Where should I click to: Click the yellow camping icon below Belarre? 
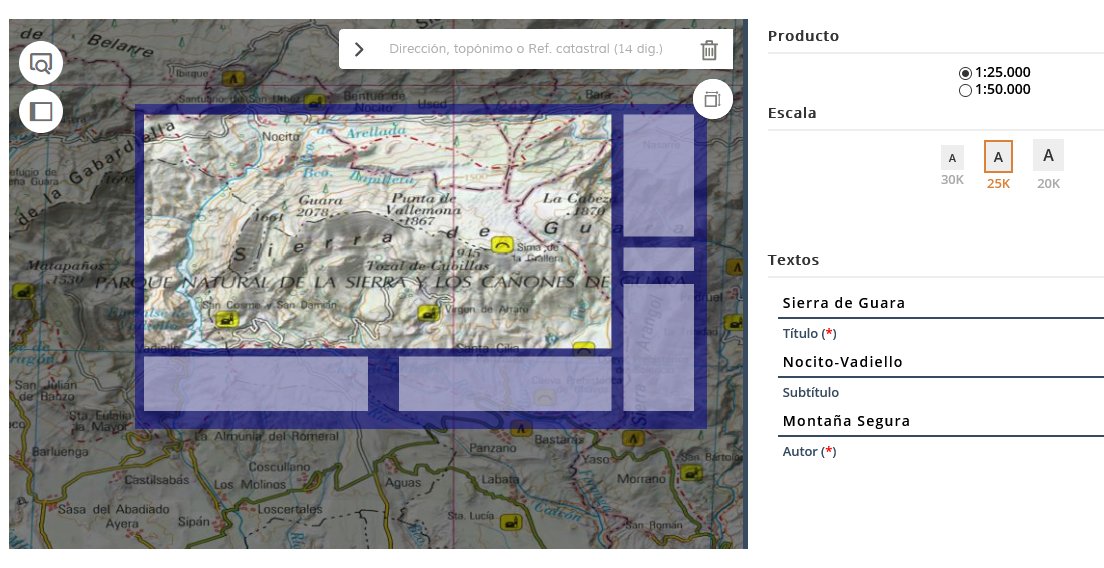[x=234, y=77]
